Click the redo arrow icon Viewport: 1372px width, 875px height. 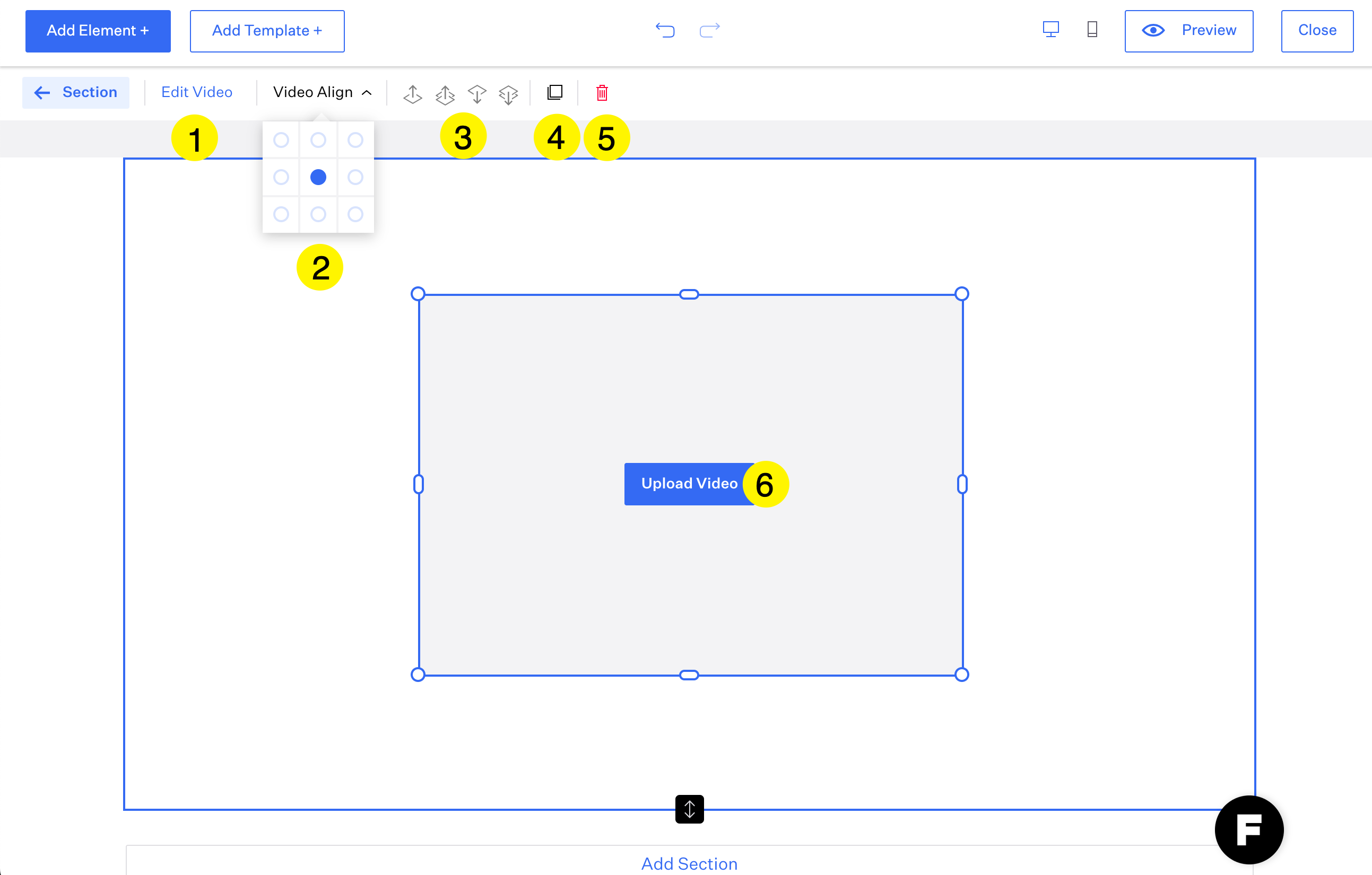709,30
